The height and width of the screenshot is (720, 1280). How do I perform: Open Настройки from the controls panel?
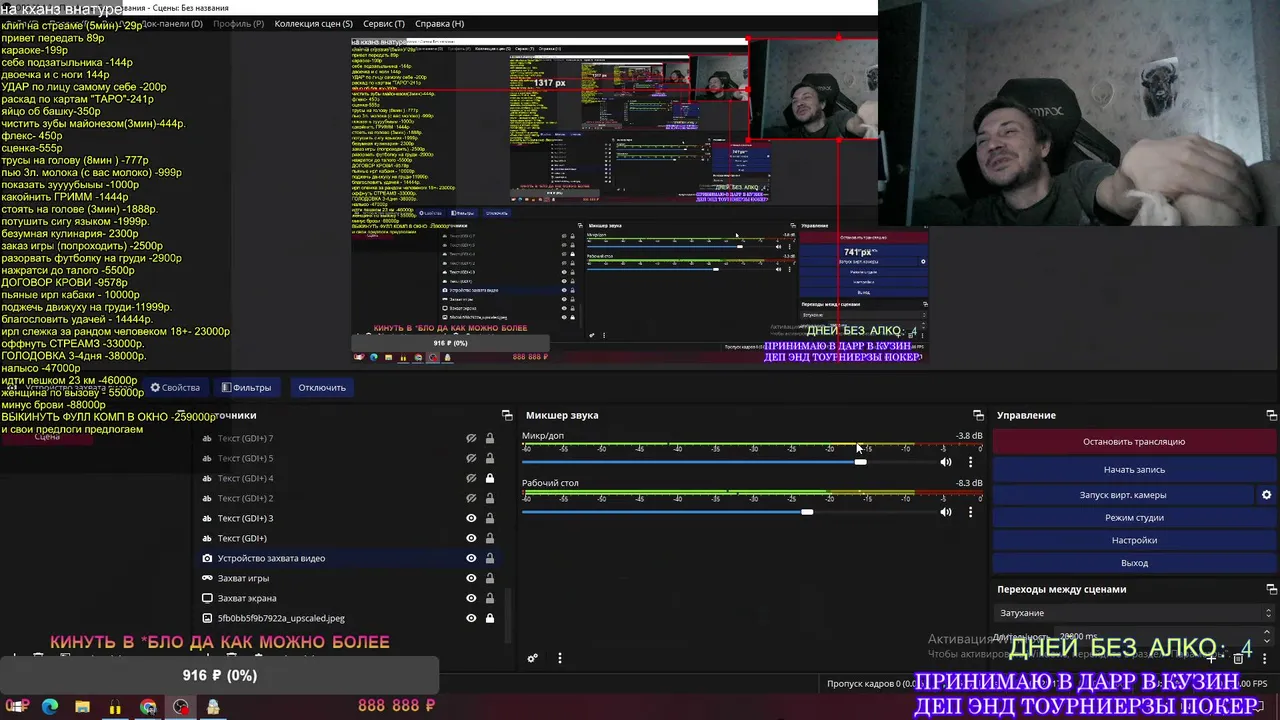click(x=1134, y=540)
